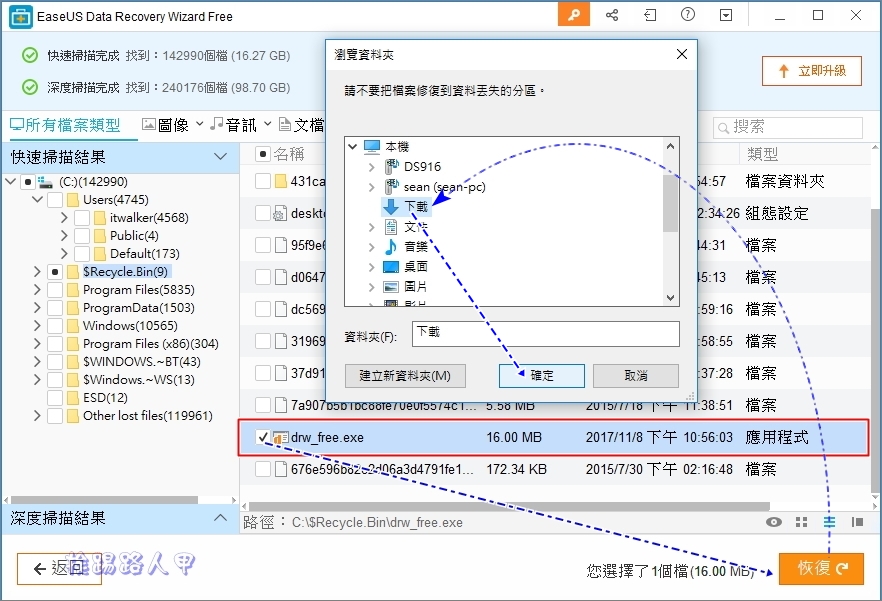
Task: Sort by the 類型 column header
Action: pyautogui.click(x=762, y=154)
